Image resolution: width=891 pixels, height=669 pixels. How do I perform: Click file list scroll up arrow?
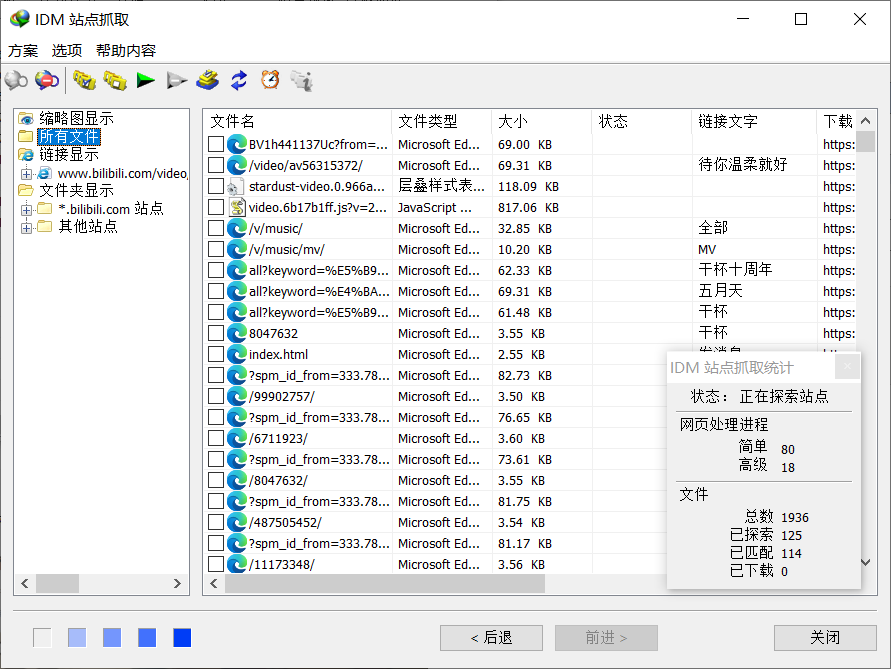point(865,120)
